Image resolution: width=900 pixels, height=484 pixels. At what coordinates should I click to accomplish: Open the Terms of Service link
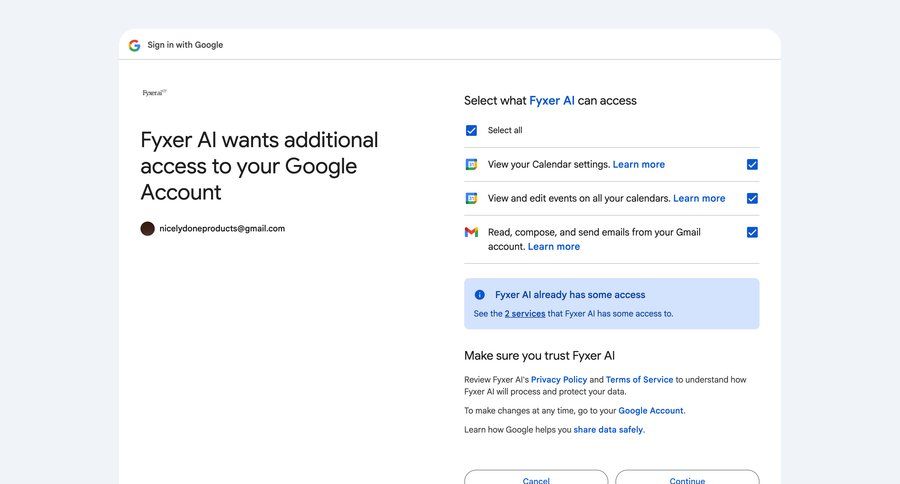click(x=639, y=380)
